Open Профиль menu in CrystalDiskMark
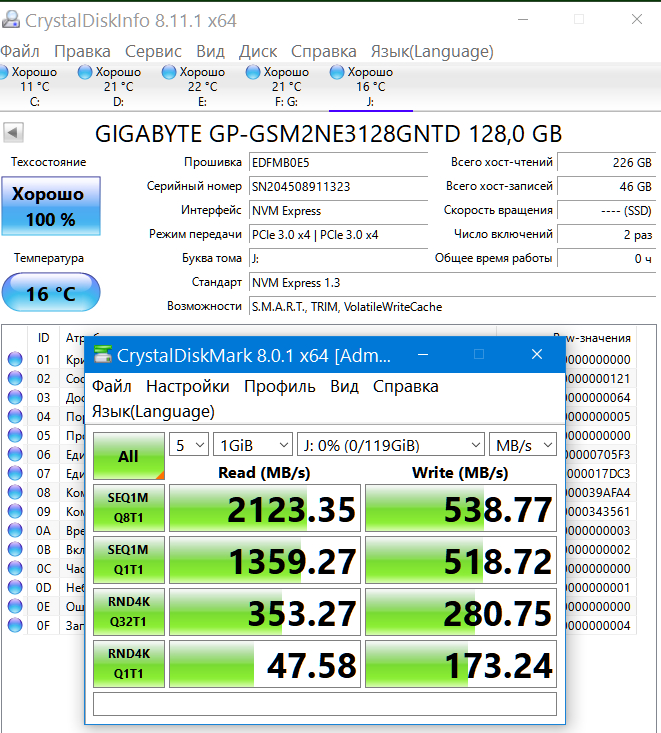Viewport: 661px width, 733px height. pyautogui.click(x=280, y=386)
